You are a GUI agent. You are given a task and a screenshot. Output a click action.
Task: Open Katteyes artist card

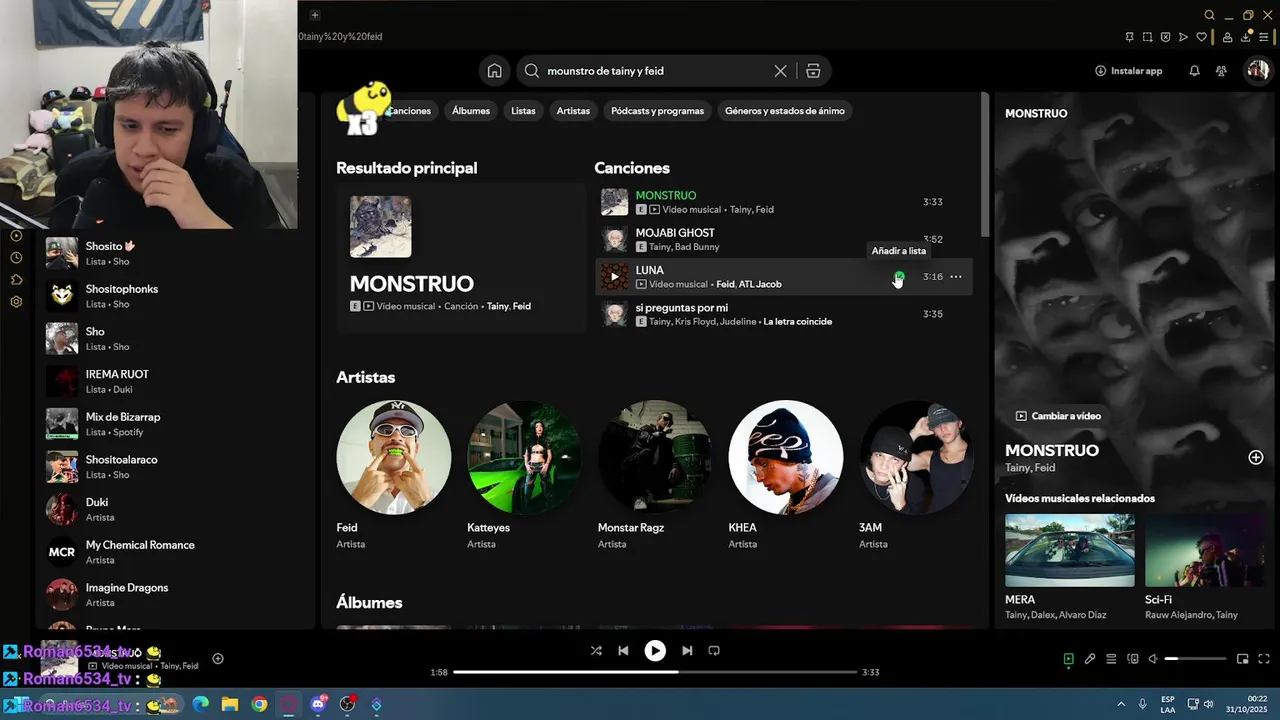524,474
